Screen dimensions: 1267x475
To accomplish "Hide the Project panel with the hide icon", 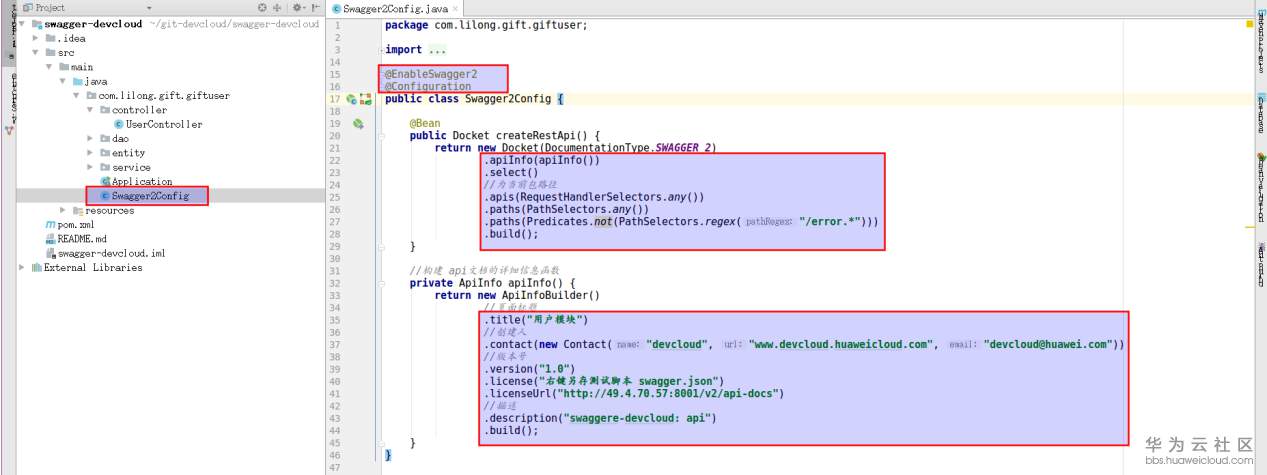I will pyautogui.click(x=313, y=7).
